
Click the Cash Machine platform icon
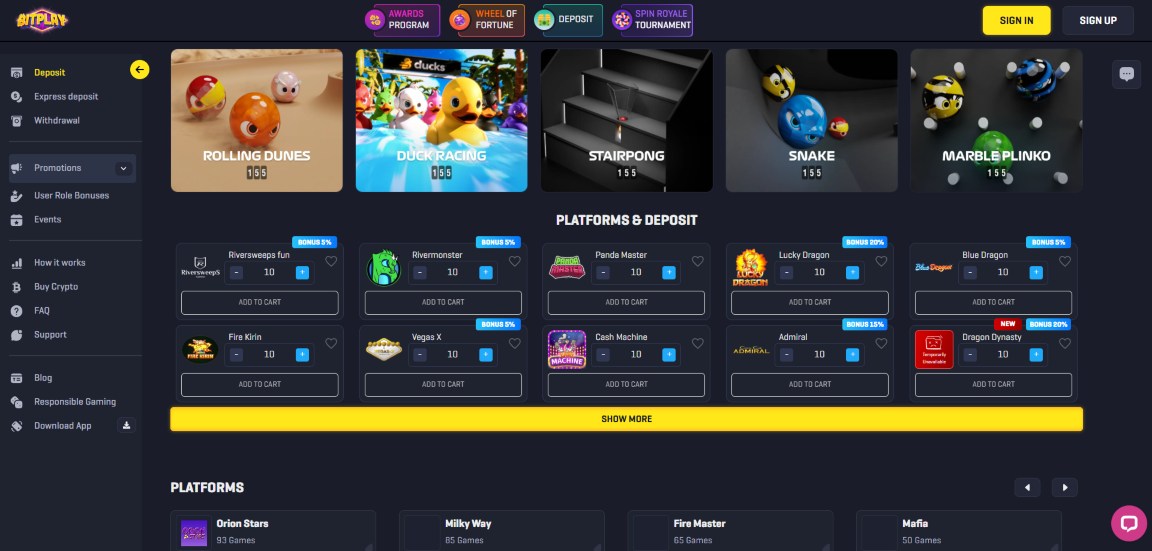[x=566, y=350]
